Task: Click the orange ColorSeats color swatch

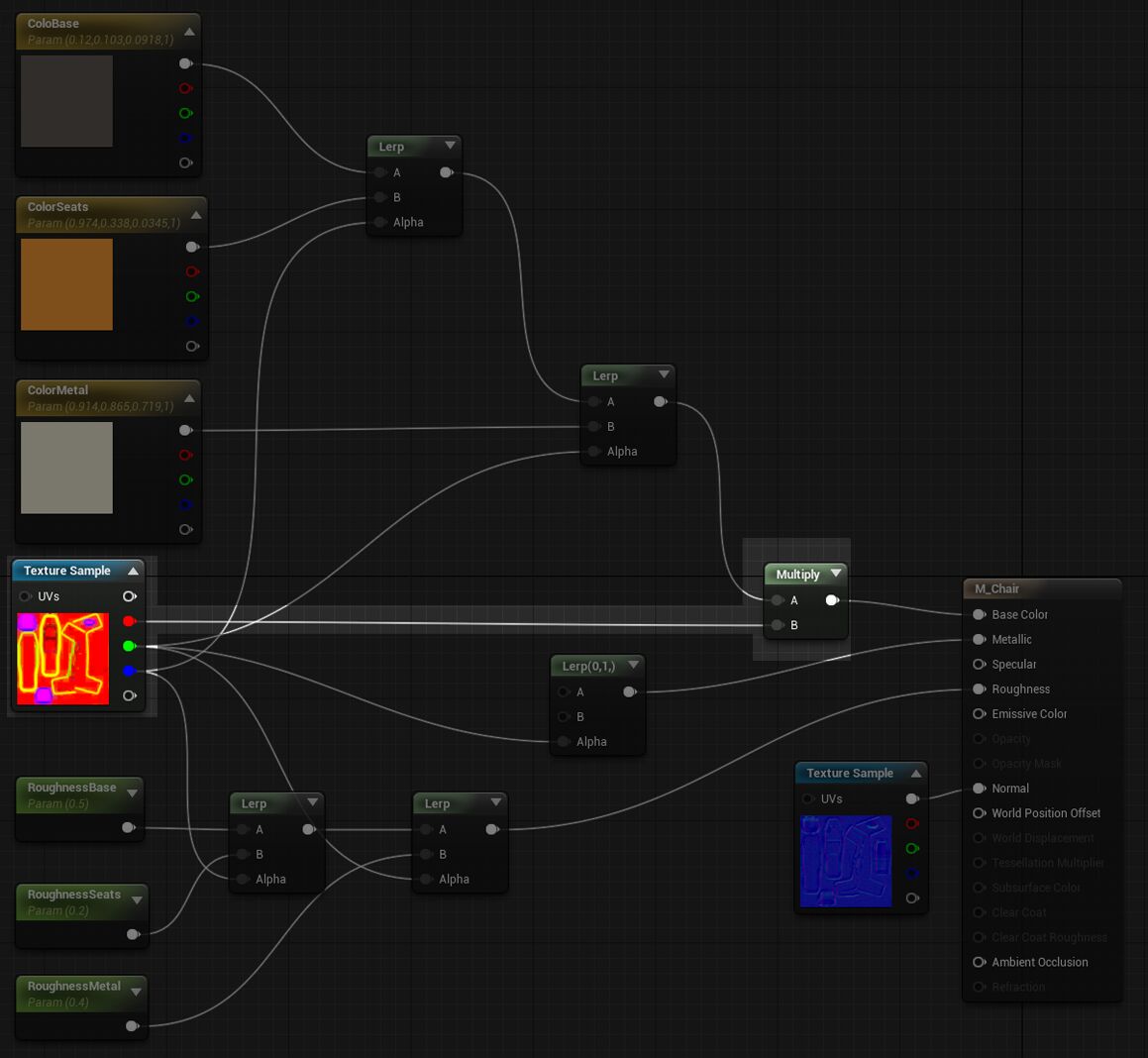Action: pyautogui.click(x=66, y=284)
